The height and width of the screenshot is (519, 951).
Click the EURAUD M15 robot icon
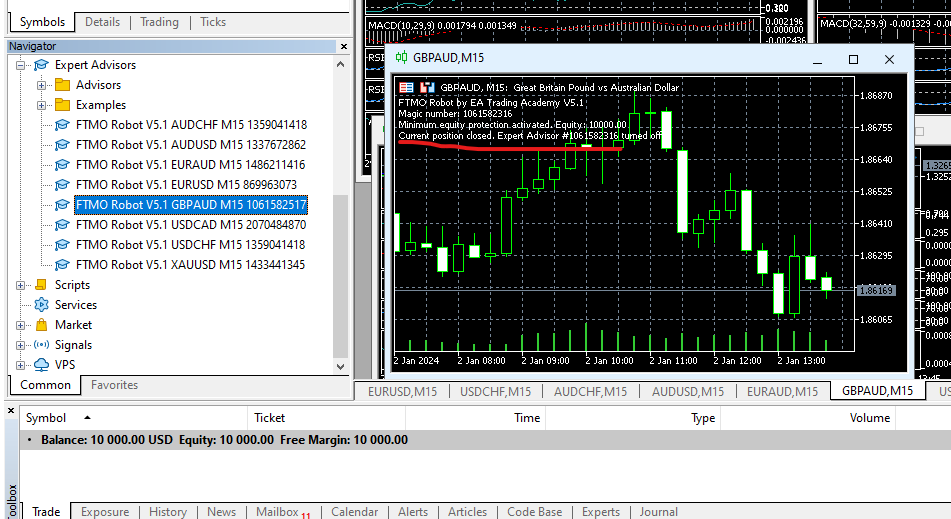(x=62, y=165)
